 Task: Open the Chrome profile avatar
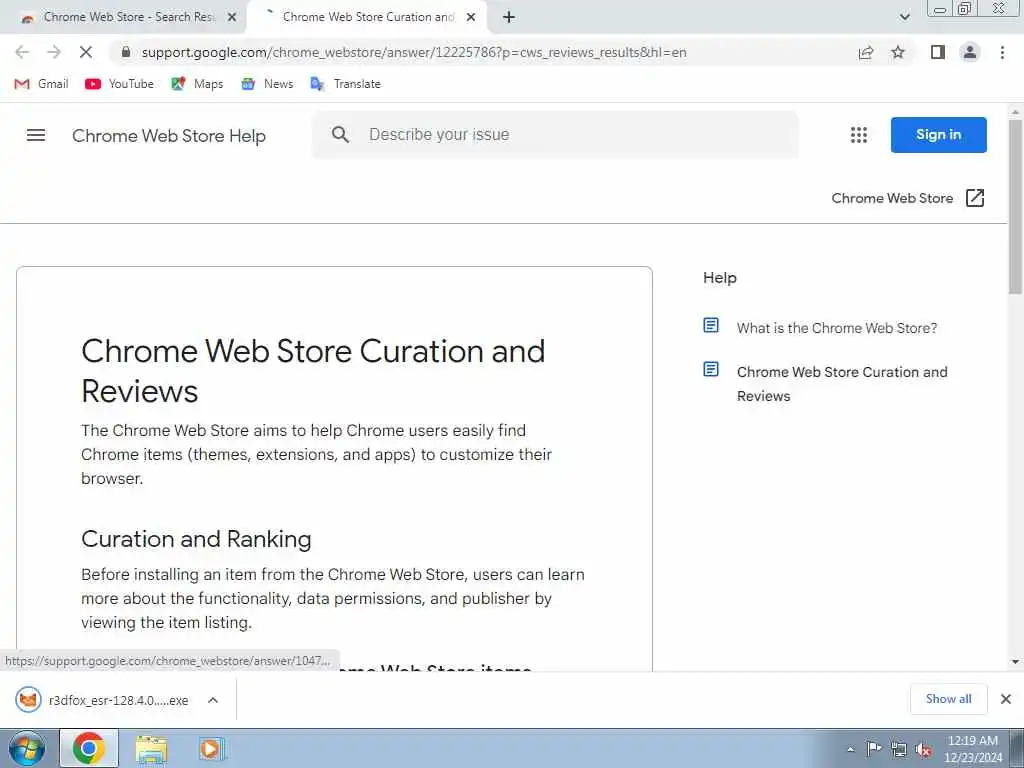[970, 52]
